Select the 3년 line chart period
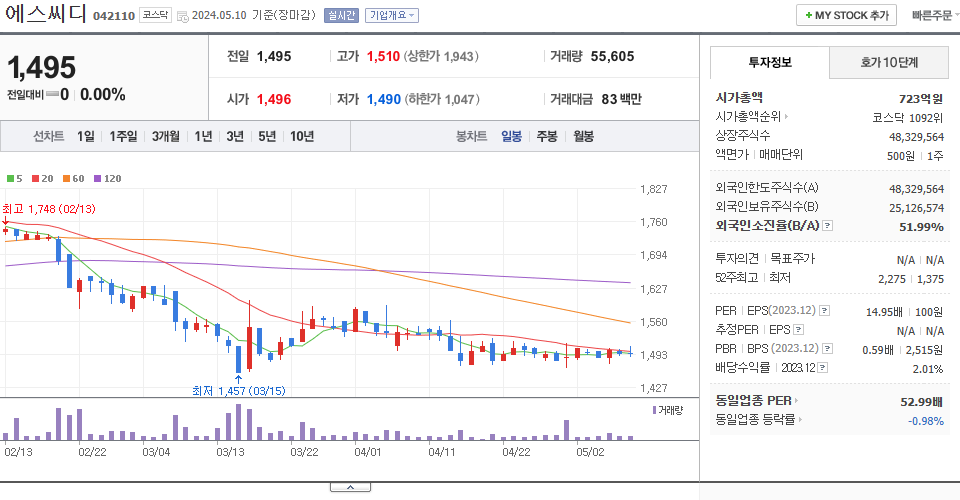The height and width of the screenshot is (500, 960). tap(235, 136)
